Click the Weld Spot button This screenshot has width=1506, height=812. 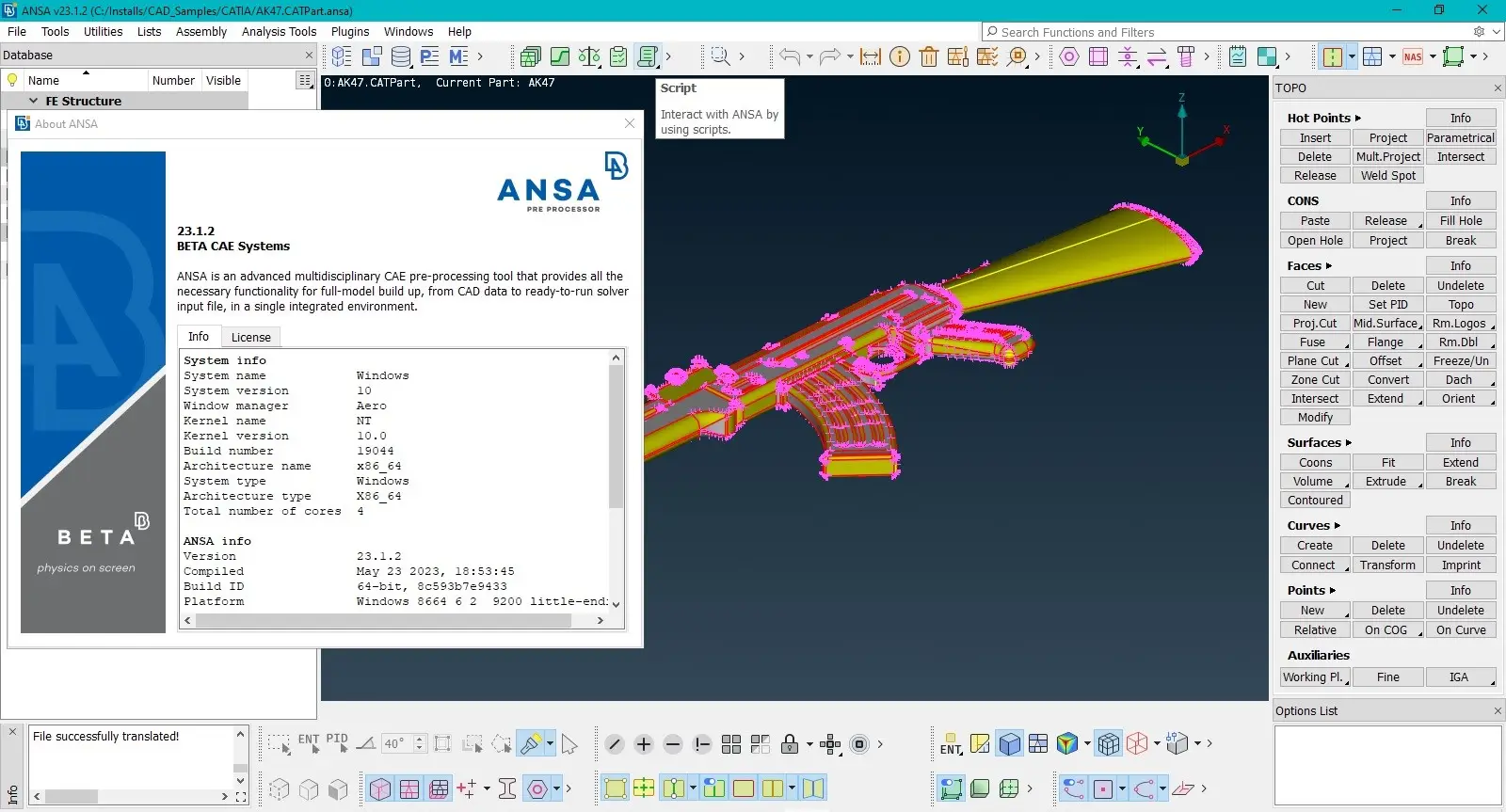1387,176
